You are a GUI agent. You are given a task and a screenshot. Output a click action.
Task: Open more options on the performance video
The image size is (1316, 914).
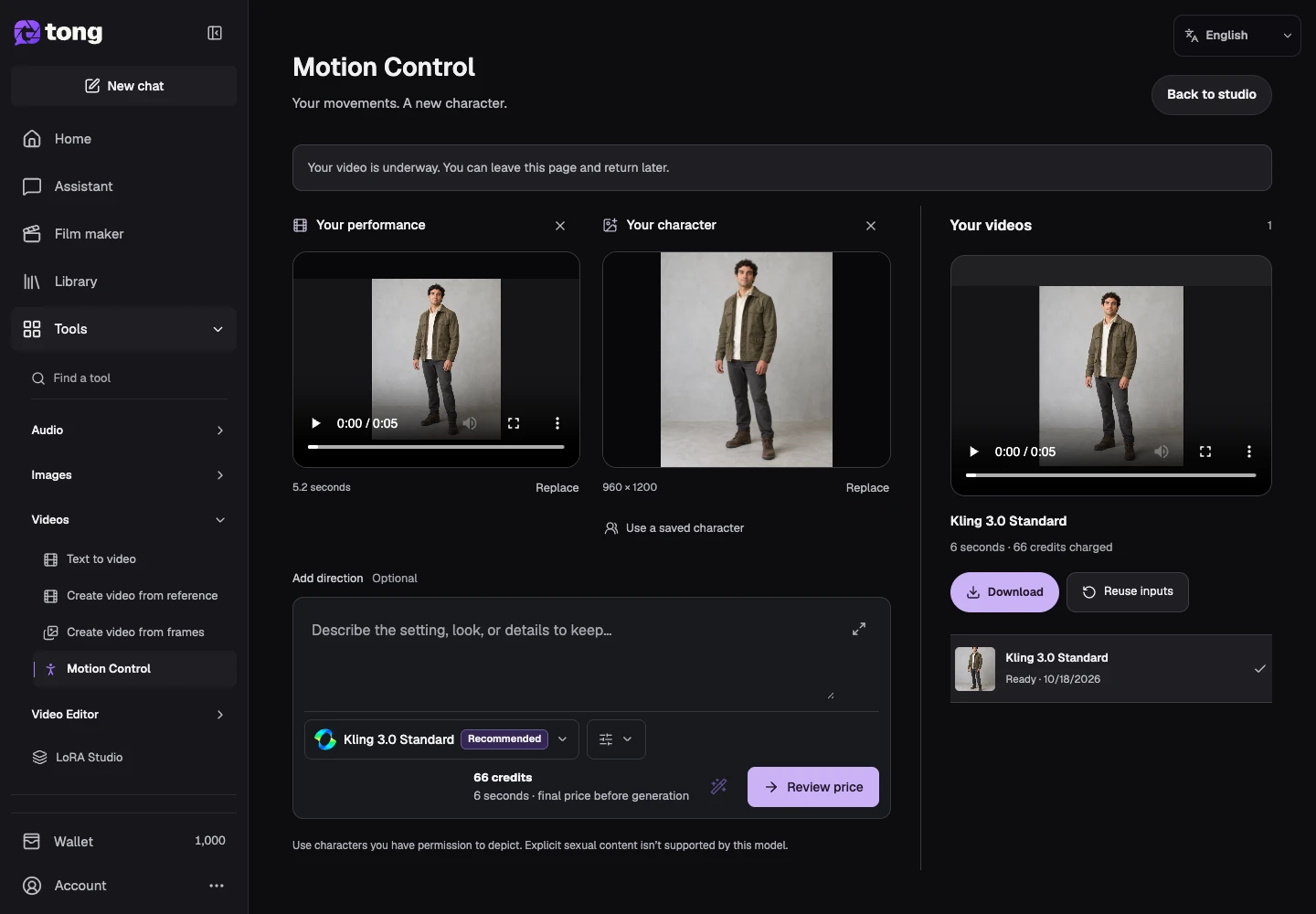pyautogui.click(x=557, y=423)
